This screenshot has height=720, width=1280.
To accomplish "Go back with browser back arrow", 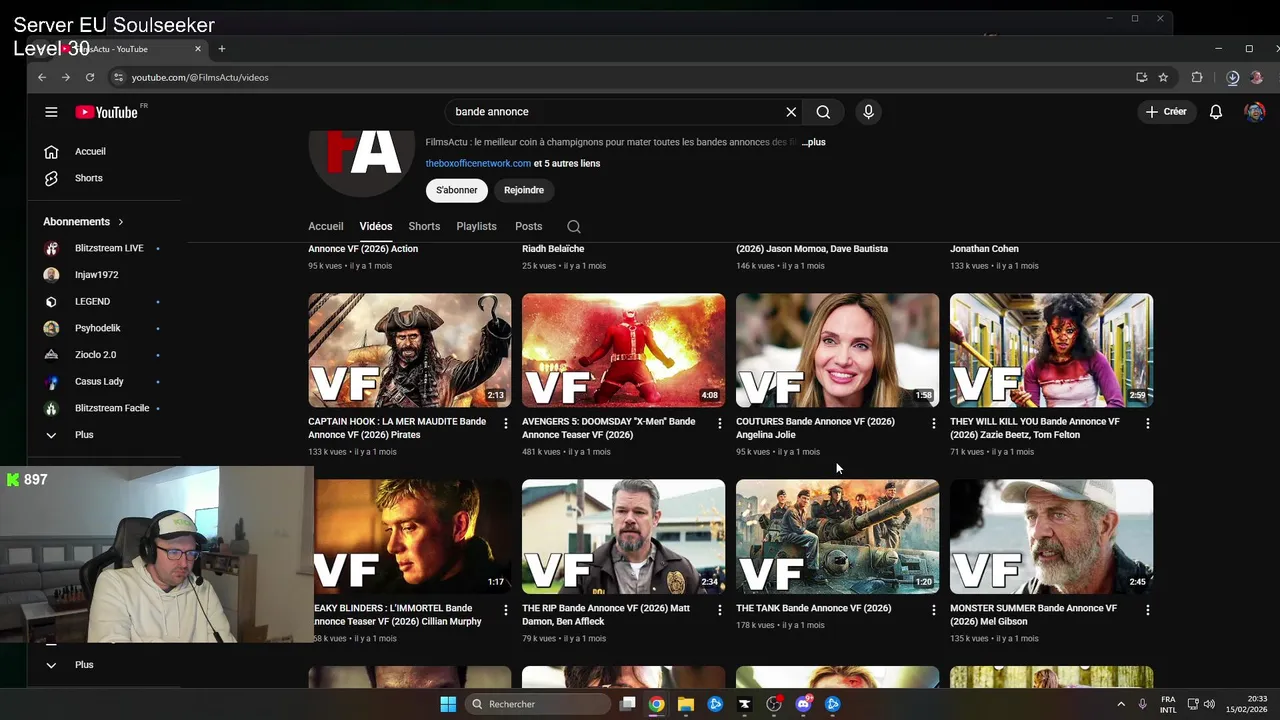I will click(x=42, y=77).
